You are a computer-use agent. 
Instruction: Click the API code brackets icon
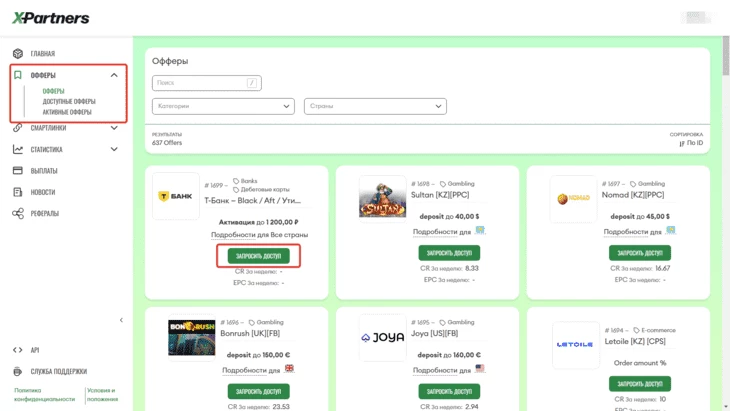click(18, 350)
